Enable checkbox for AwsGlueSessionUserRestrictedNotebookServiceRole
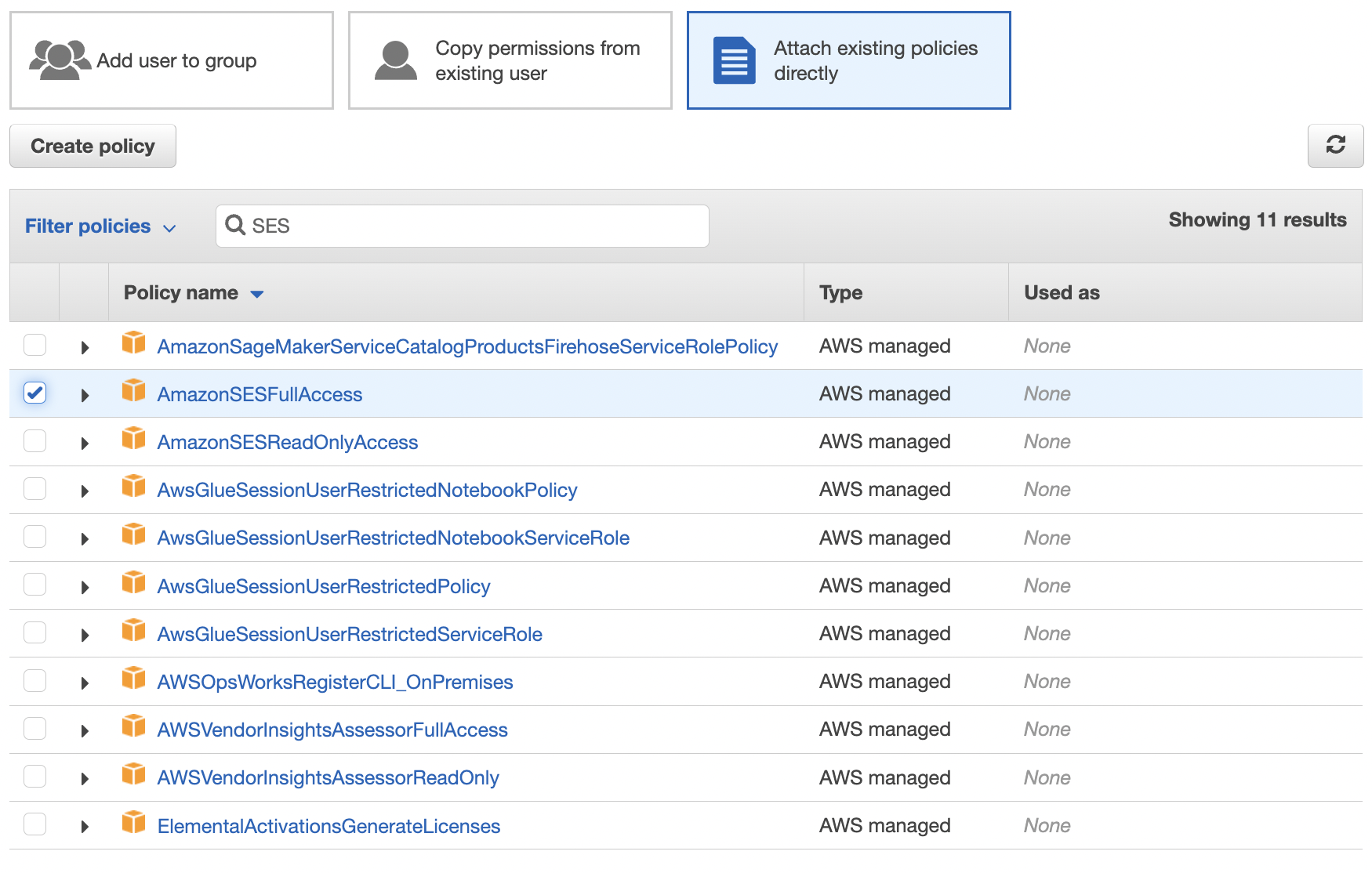The width and height of the screenshot is (1372, 873). pos(34,536)
